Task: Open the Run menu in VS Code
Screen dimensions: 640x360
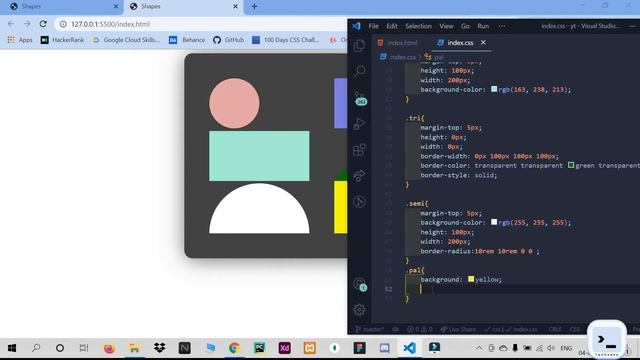Action: [483, 26]
